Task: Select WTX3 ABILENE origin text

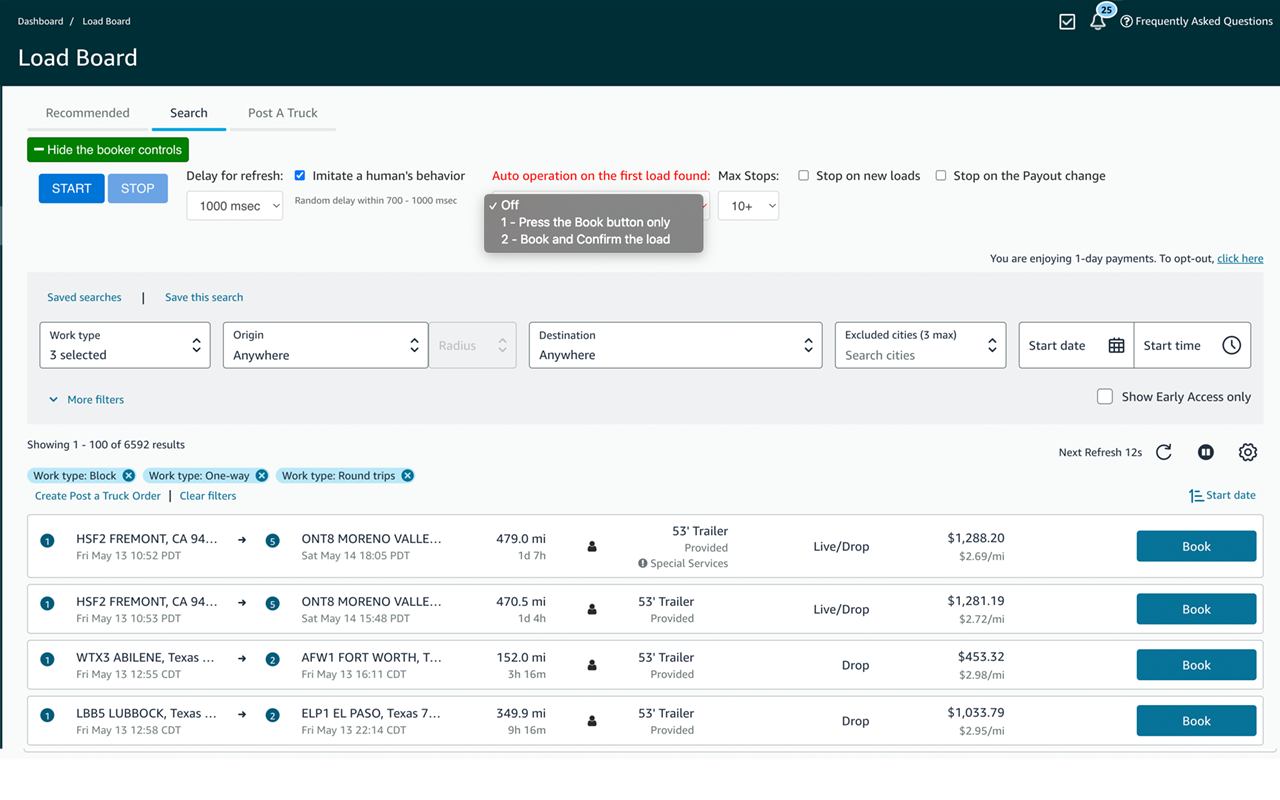Action: [145, 658]
